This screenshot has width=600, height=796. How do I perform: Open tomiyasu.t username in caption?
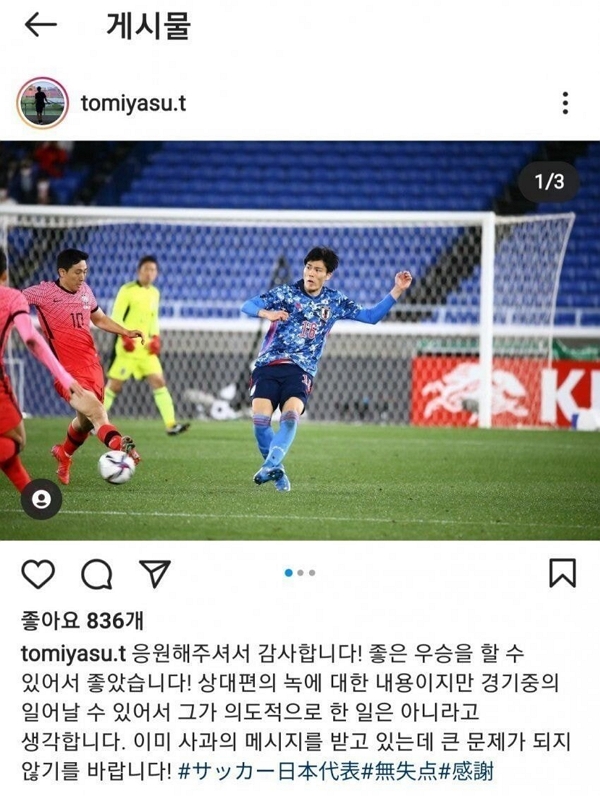[73, 654]
